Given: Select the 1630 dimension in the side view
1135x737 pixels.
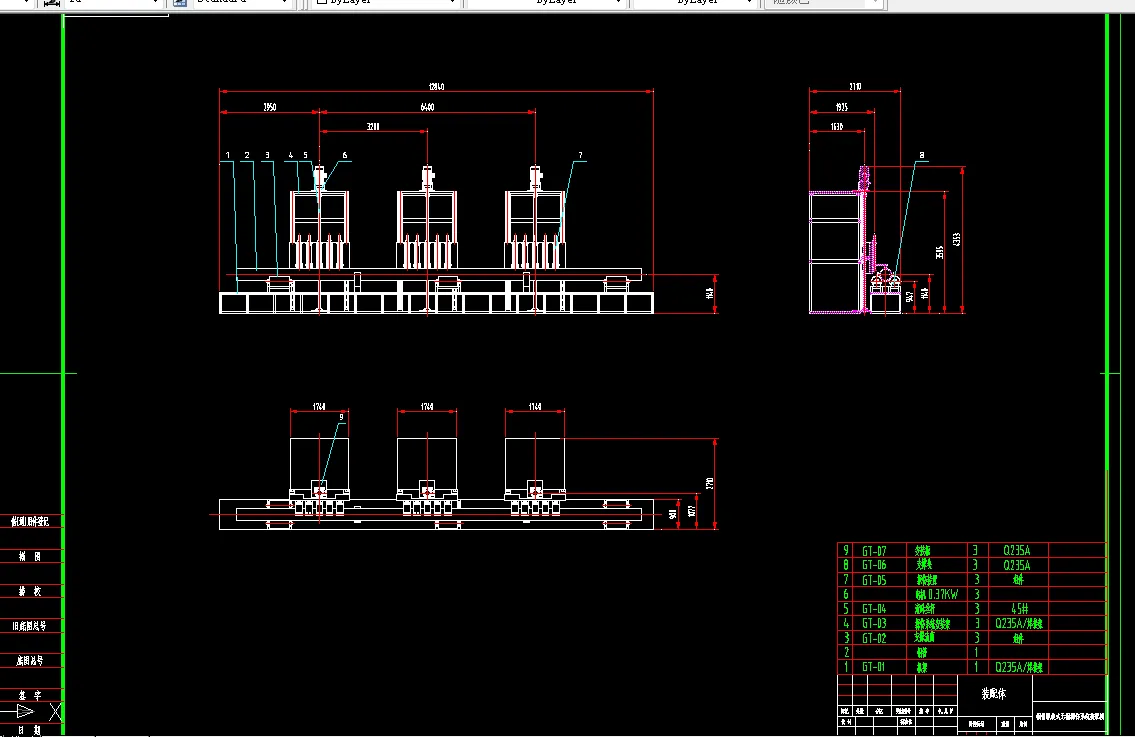Looking at the screenshot, I should tap(837, 127).
